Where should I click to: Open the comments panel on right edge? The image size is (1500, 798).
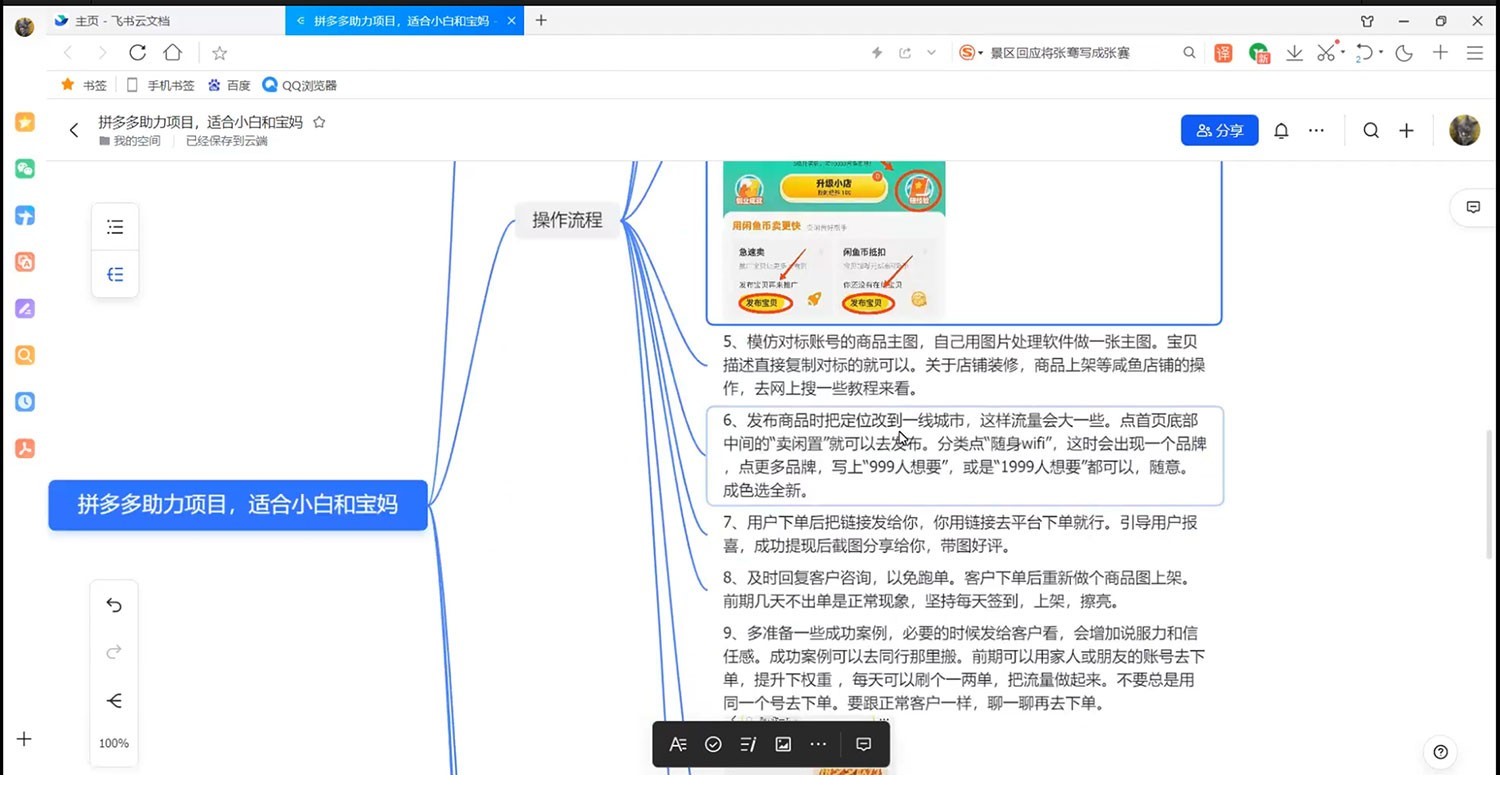pos(1473,207)
